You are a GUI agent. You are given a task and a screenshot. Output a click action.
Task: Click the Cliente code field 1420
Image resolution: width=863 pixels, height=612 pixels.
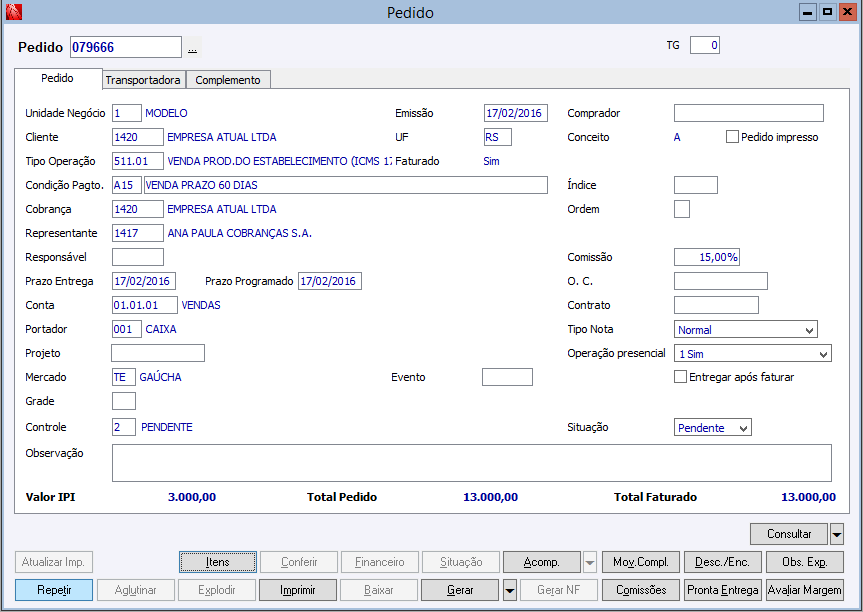point(138,137)
